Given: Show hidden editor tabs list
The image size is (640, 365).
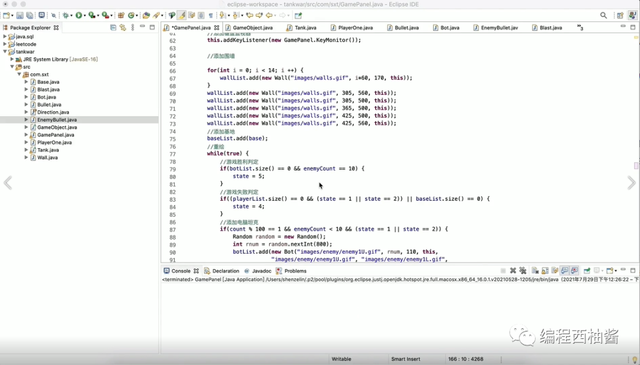Looking at the screenshot, I should (x=580, y=28).
